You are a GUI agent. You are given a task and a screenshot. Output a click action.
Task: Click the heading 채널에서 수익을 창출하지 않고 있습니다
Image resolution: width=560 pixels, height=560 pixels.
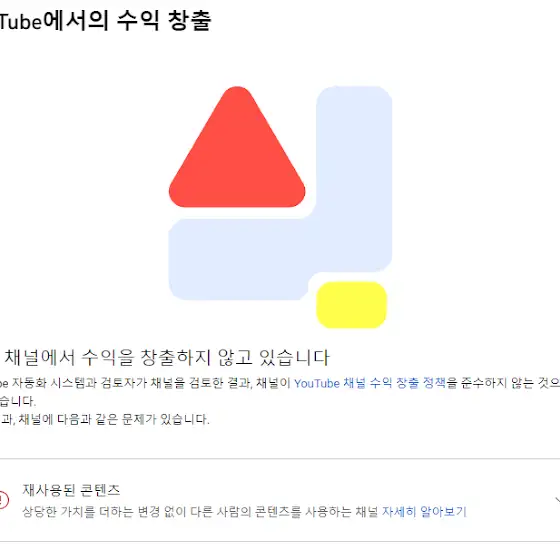pyautogui.click(x=166, y=357)
